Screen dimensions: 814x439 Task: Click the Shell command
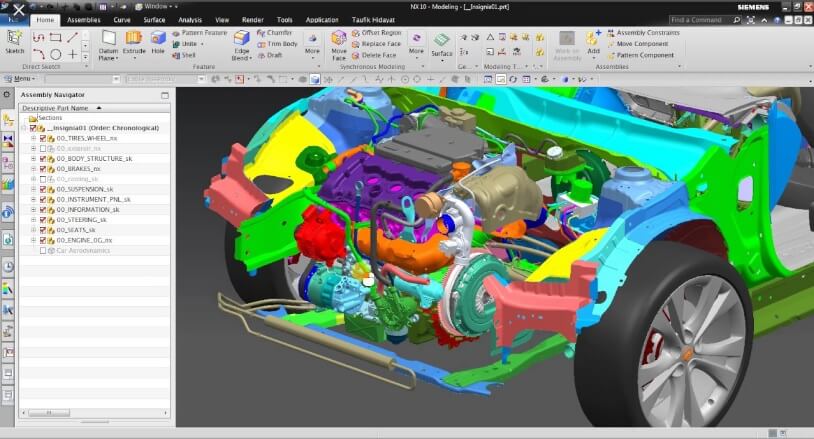pyautogui.click(x=184, y=55)
